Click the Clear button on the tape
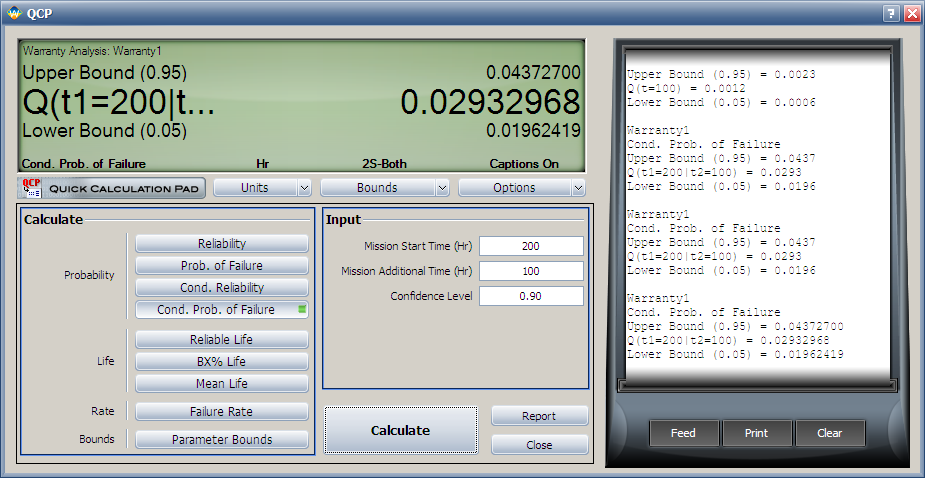 coord(829,433)
